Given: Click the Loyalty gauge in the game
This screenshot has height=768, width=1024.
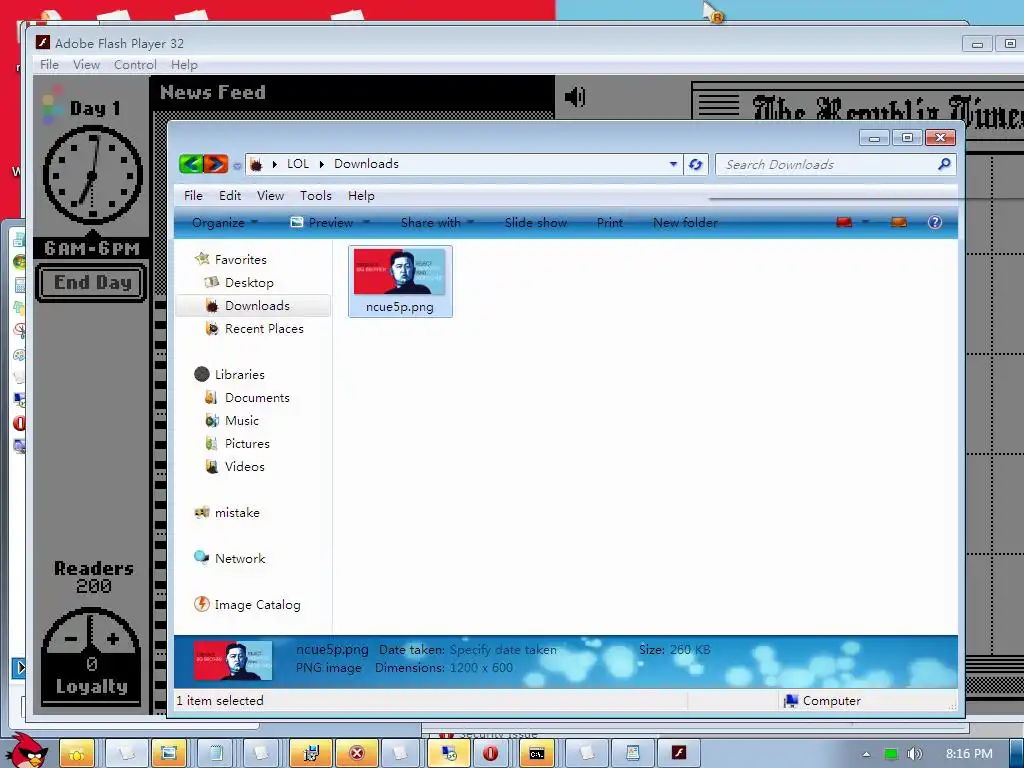Looking at the screenshot, I should (91, 655).
